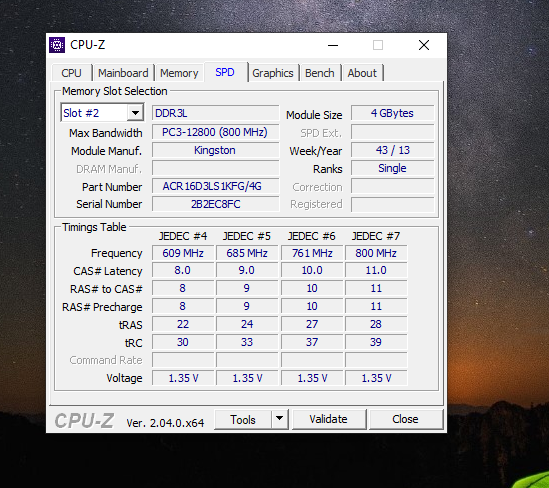Go to the Graphics tab

273,73
